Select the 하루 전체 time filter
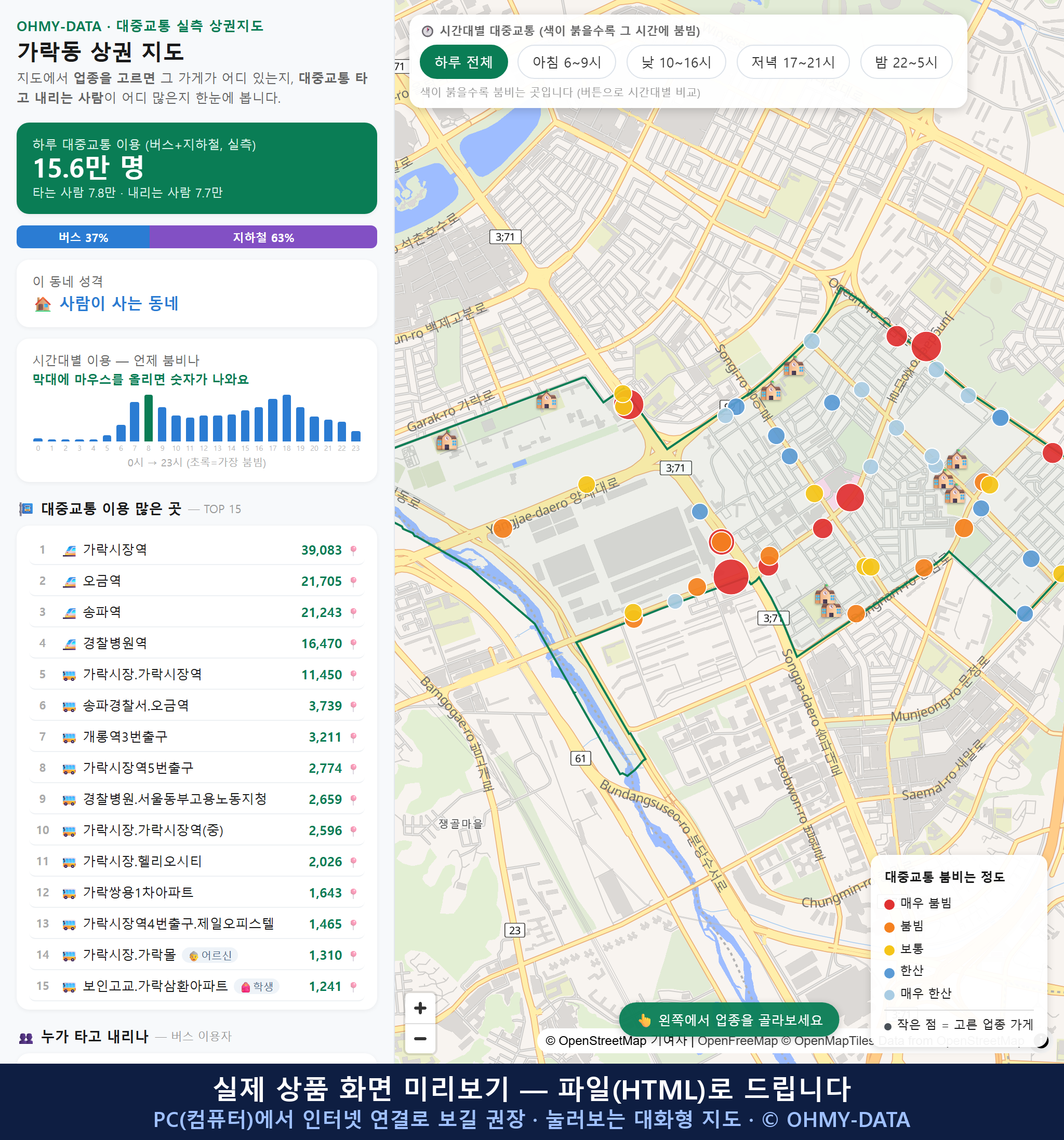Viewport: 1064px width, 1140px height. [463, 62]
